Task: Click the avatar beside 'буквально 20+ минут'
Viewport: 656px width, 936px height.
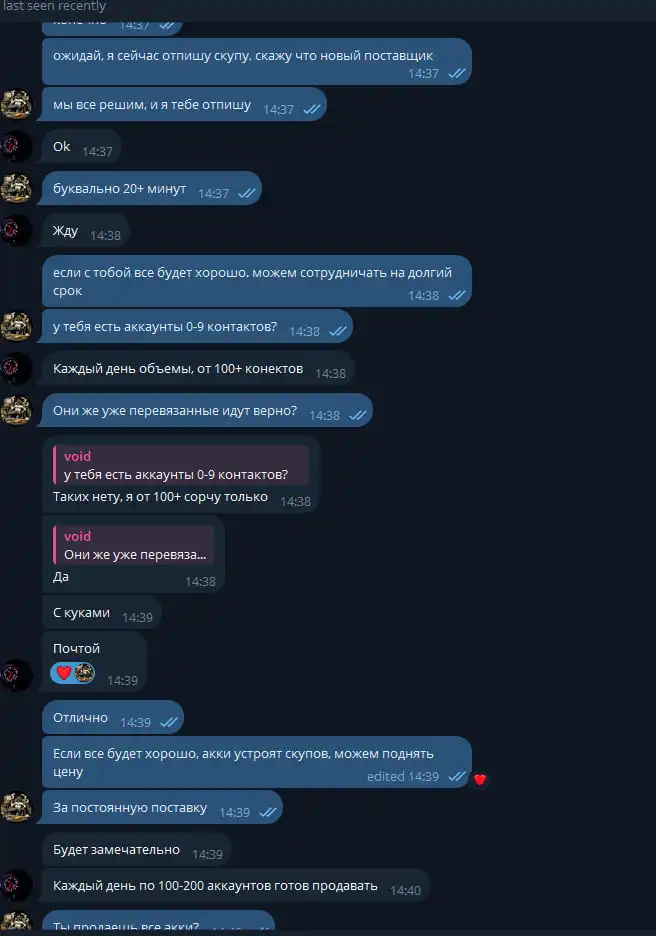Action: [x=16, y=188]
